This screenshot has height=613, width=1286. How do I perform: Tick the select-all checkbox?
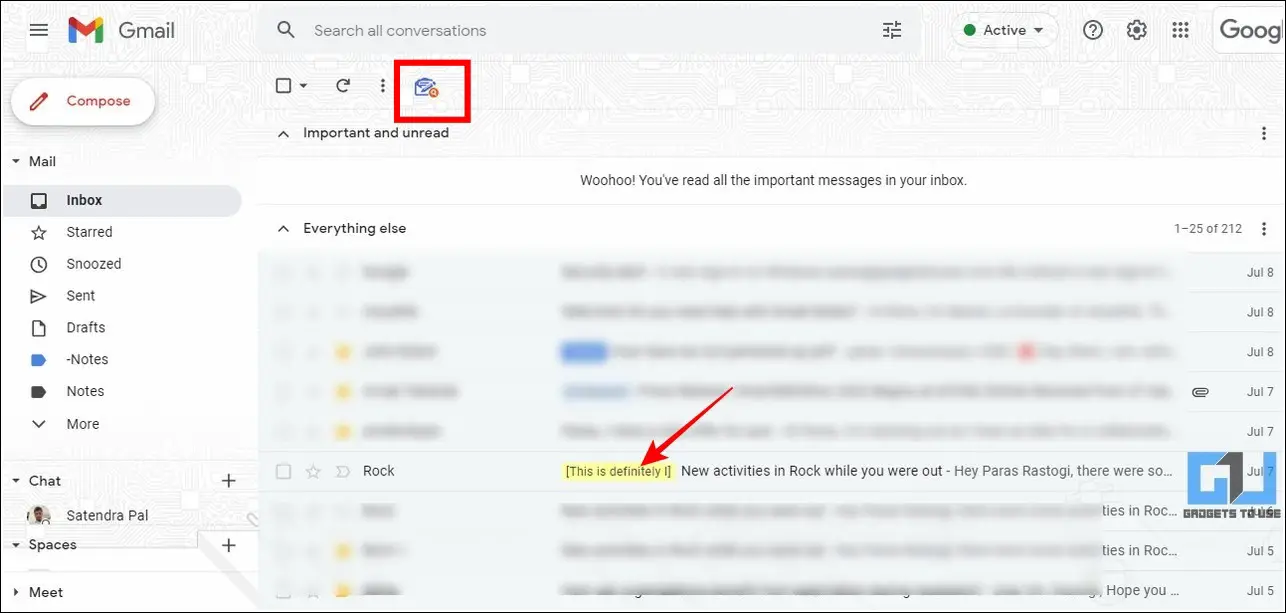click(283, 86)
